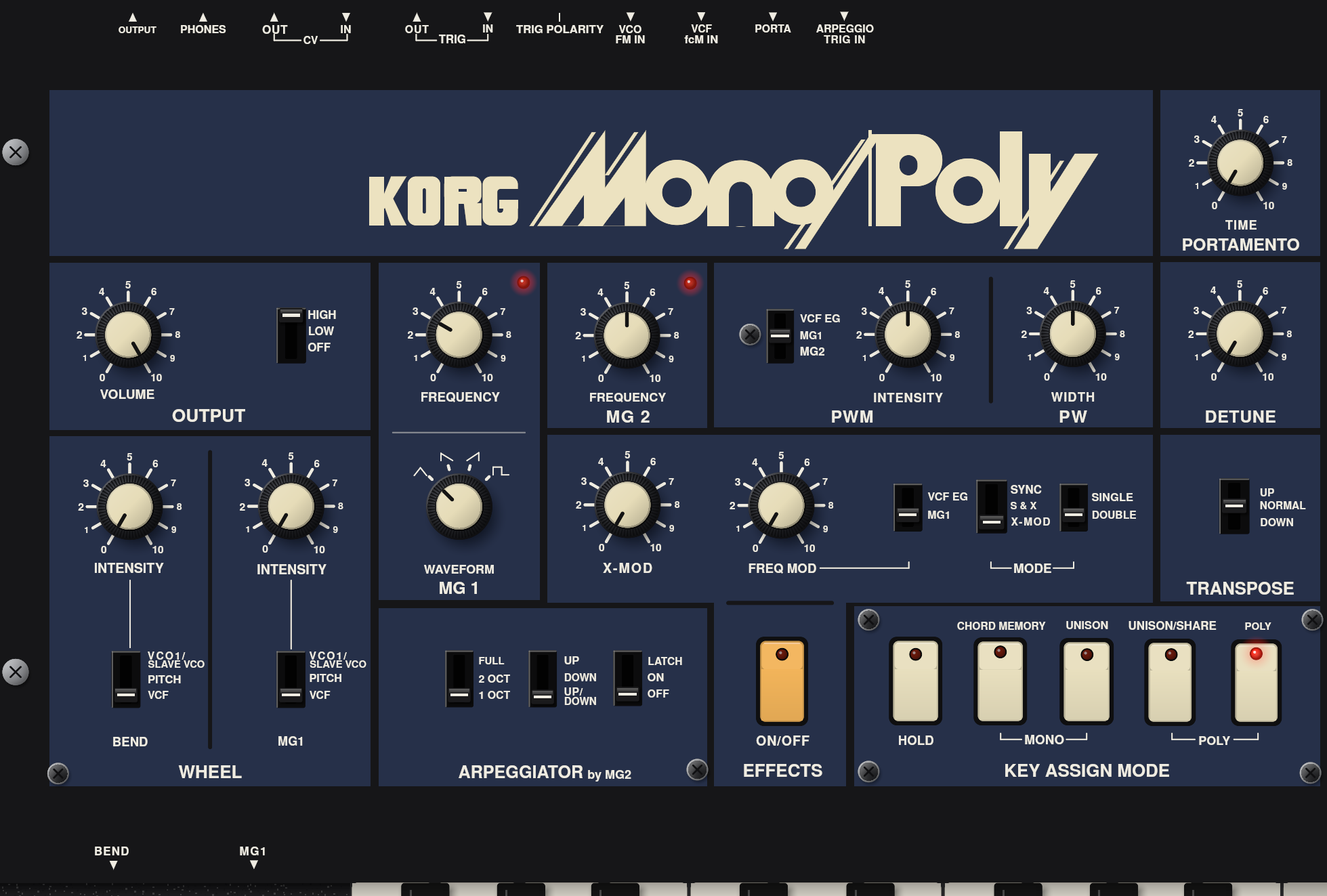Click the VCO FM IN jack arrow

tap(631, 17)
